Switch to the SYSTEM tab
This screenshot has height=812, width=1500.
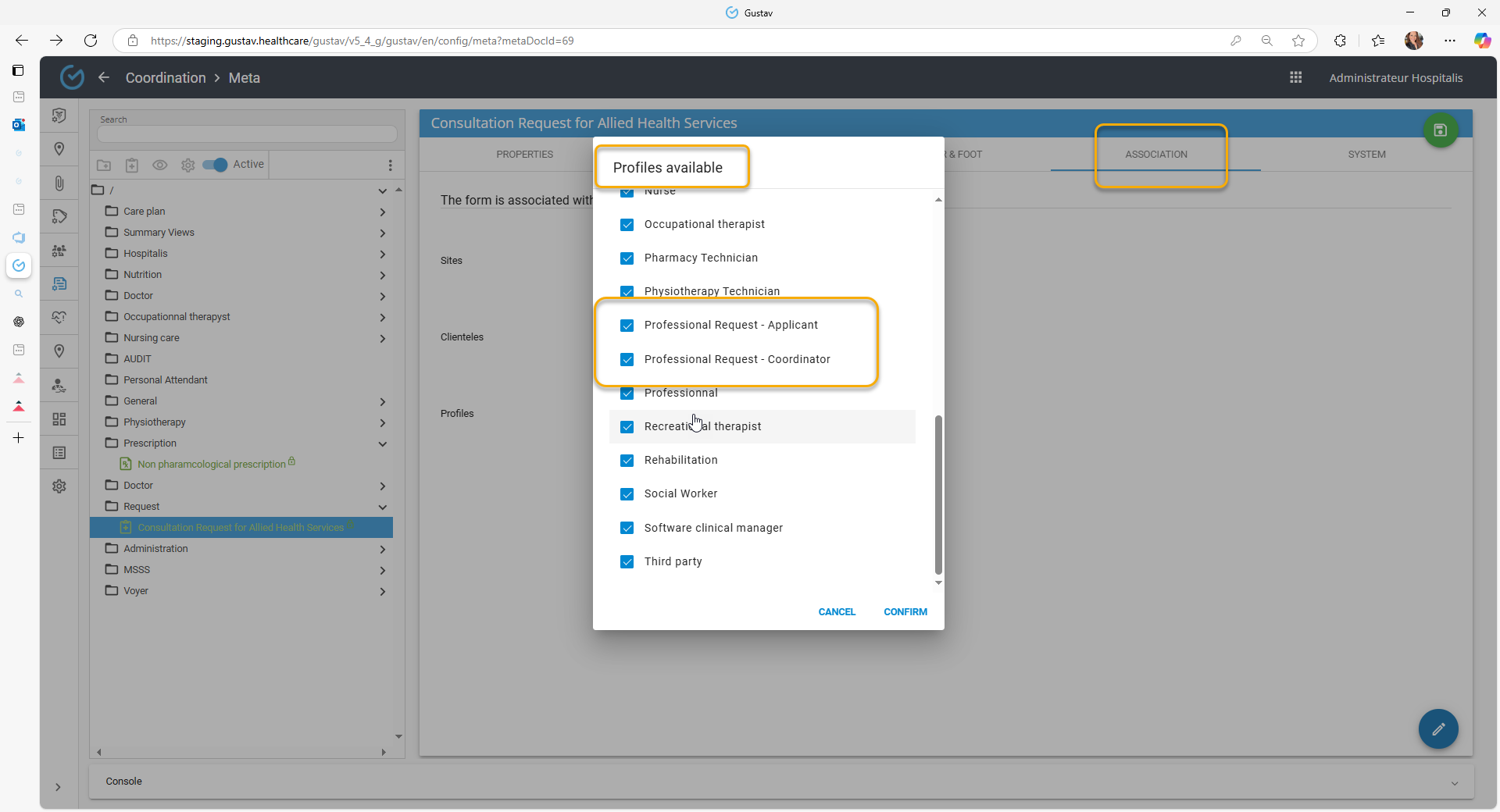[1366, 155]
